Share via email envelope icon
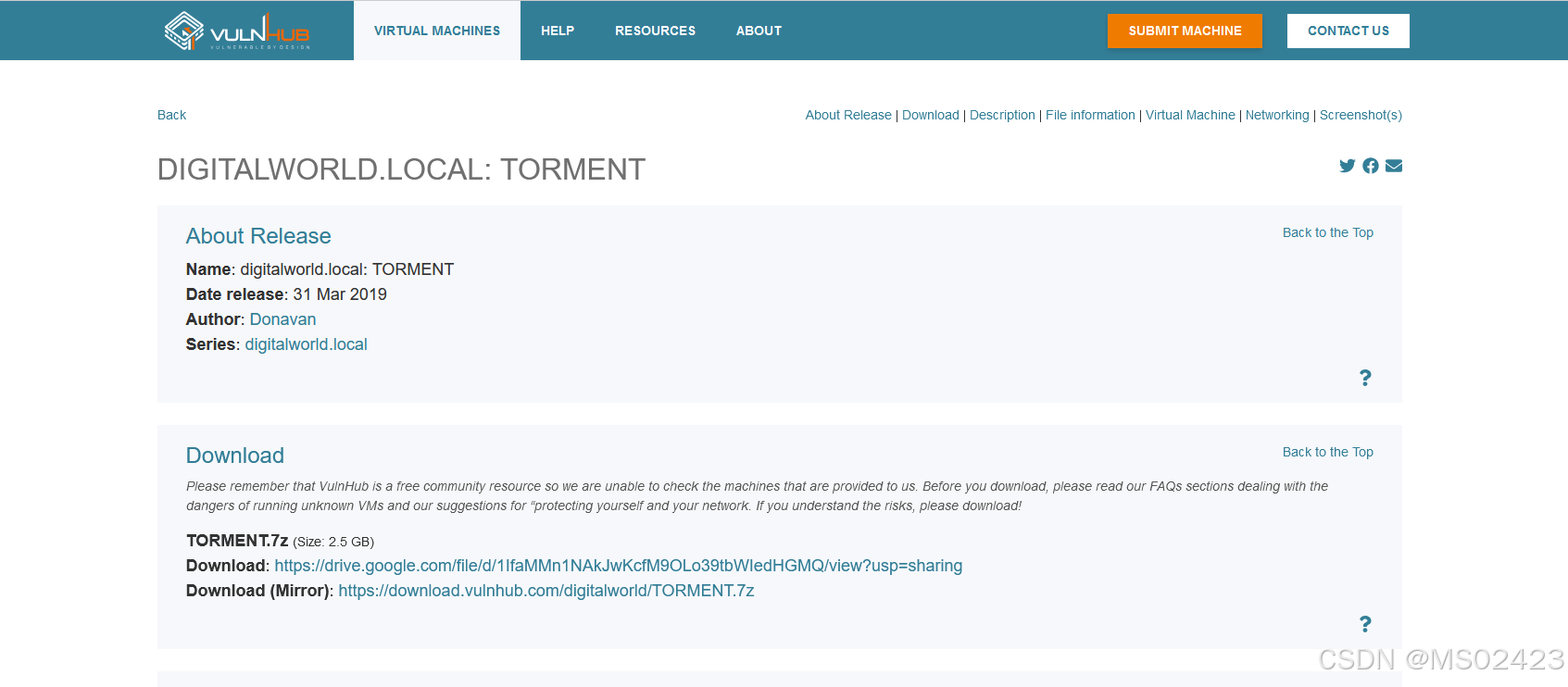1568x687 pixels. tap(1394, 166)
